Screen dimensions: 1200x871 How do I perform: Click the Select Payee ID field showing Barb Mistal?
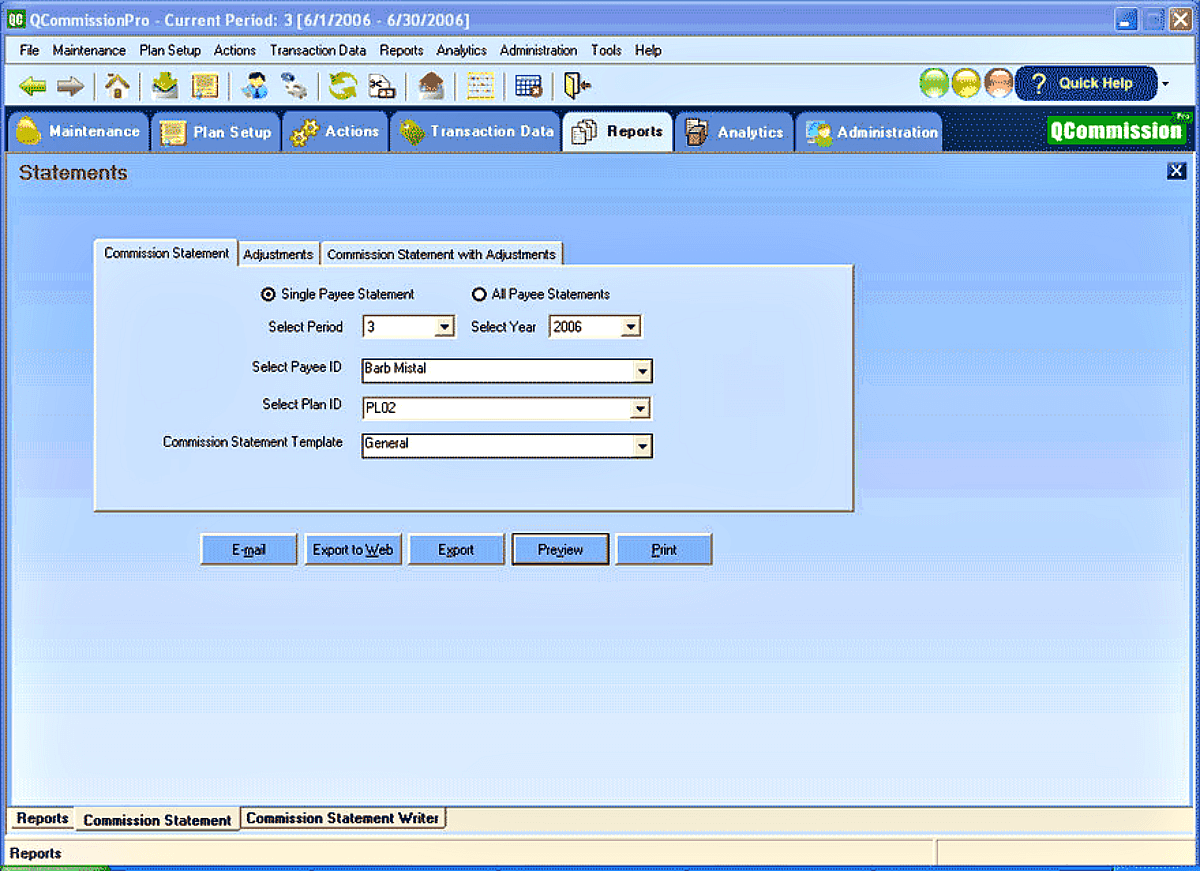pyautogui.click(x=506, y=371)
